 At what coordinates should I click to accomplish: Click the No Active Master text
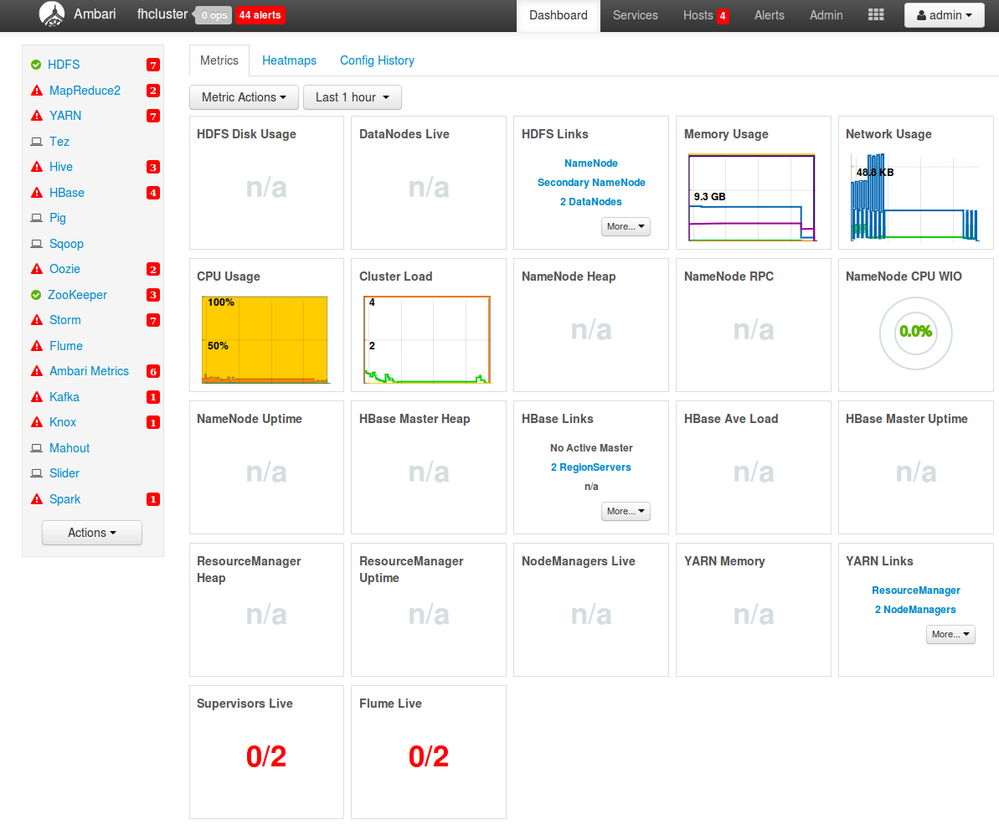pyautogui.click(x=591, y=448)
